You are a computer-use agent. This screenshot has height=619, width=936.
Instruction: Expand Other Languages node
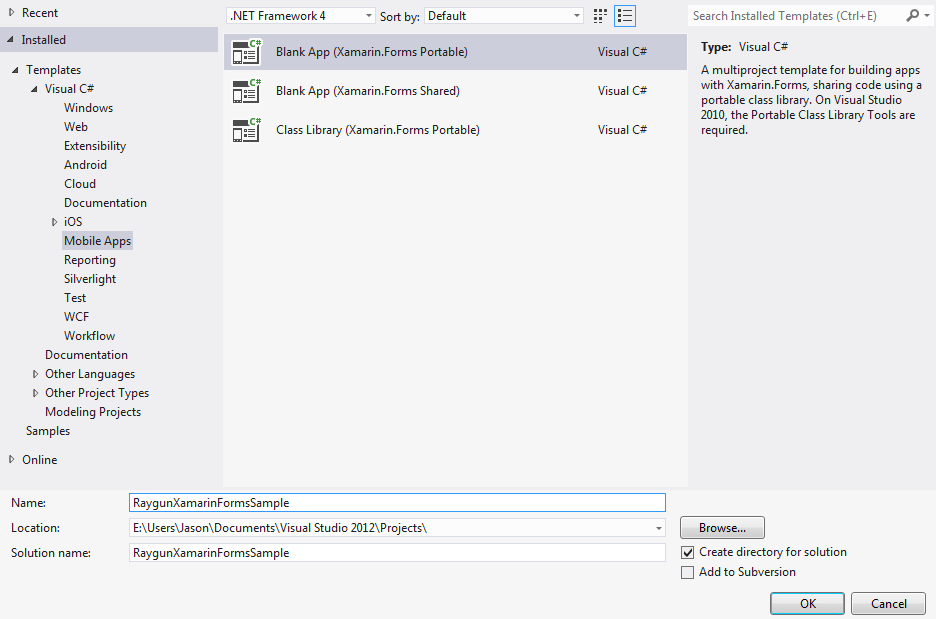click(35, 374)
